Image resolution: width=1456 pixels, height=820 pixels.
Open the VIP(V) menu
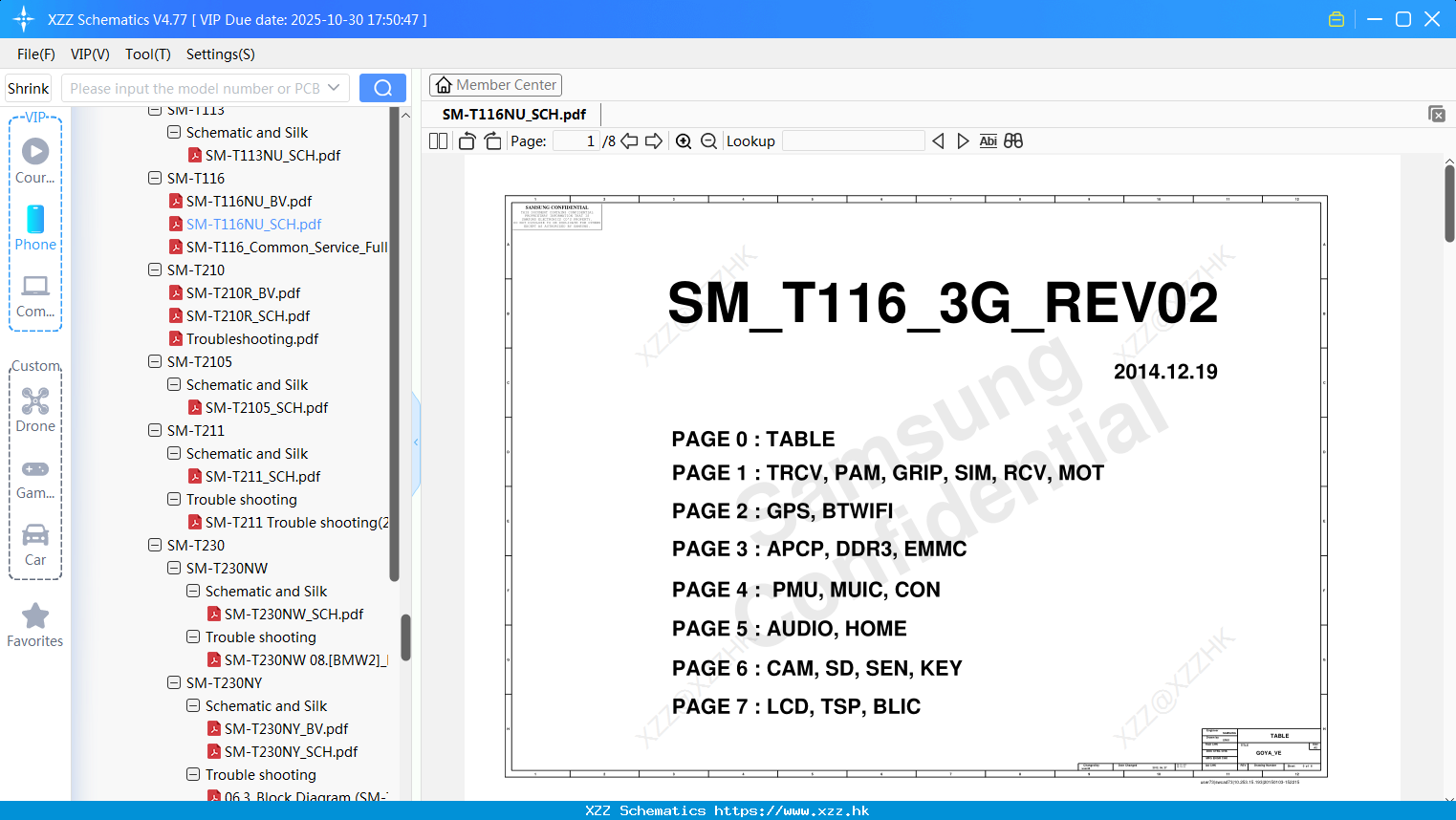point(90,54)
